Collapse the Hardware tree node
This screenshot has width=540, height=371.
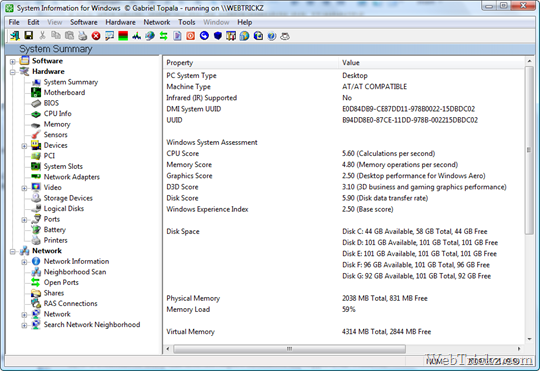click(13, 72)
